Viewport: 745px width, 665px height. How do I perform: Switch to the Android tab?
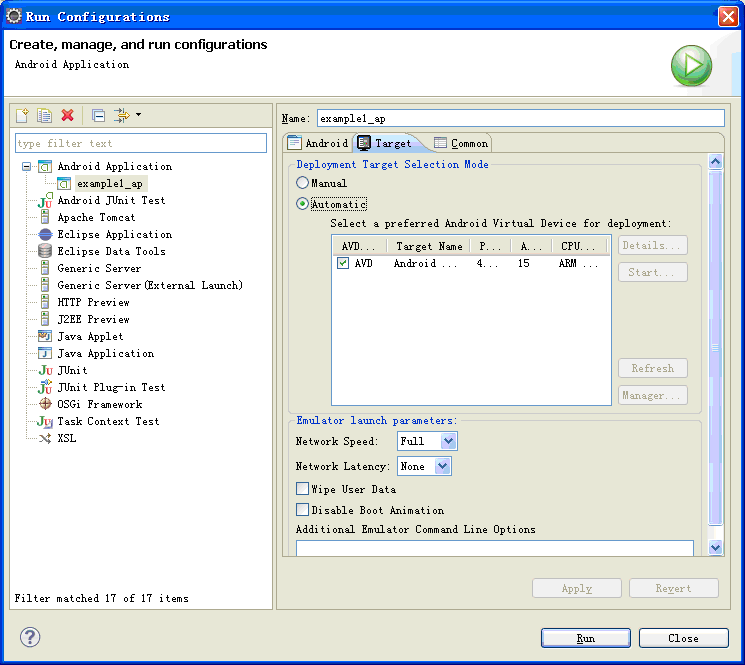(x=319, y=143)
